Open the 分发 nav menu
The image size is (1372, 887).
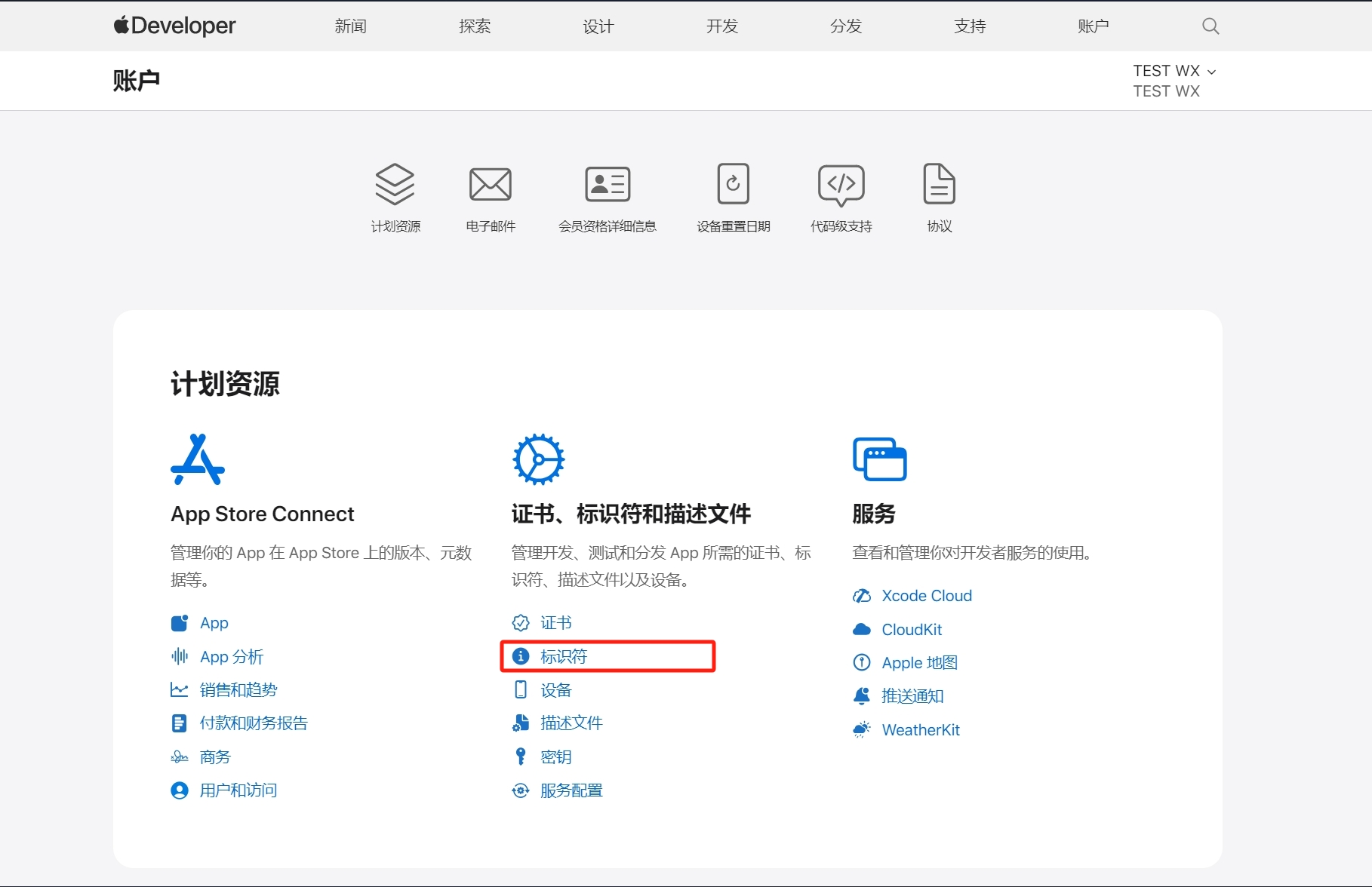point(846,26)
